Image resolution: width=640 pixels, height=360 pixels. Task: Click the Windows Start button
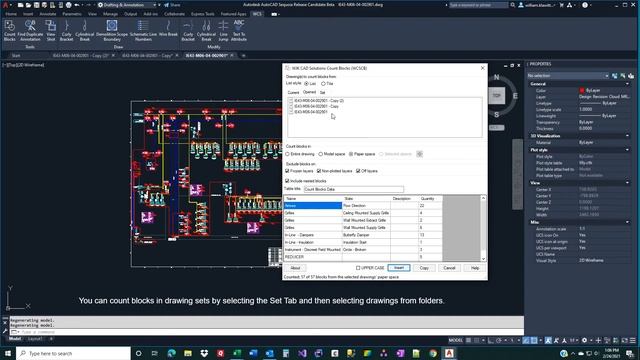pos(8,353)
